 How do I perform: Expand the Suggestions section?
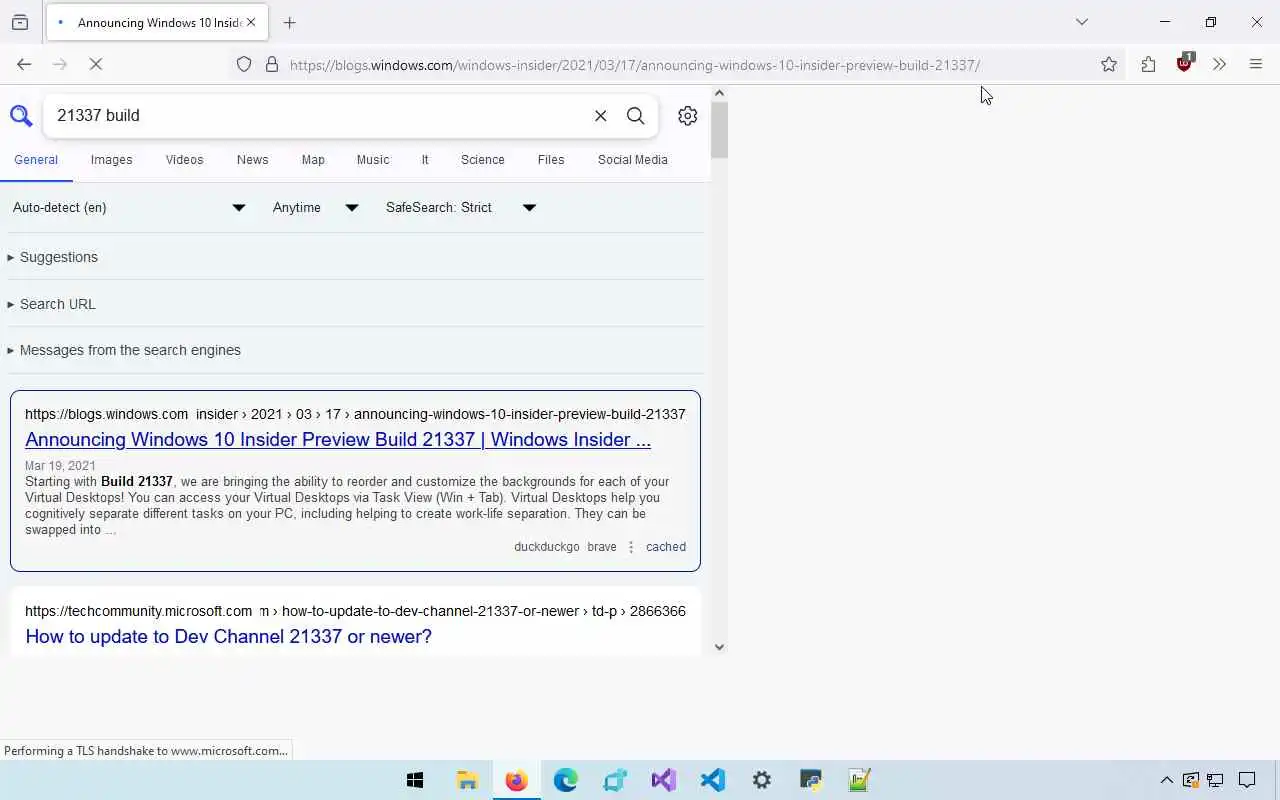coord(53,257)
